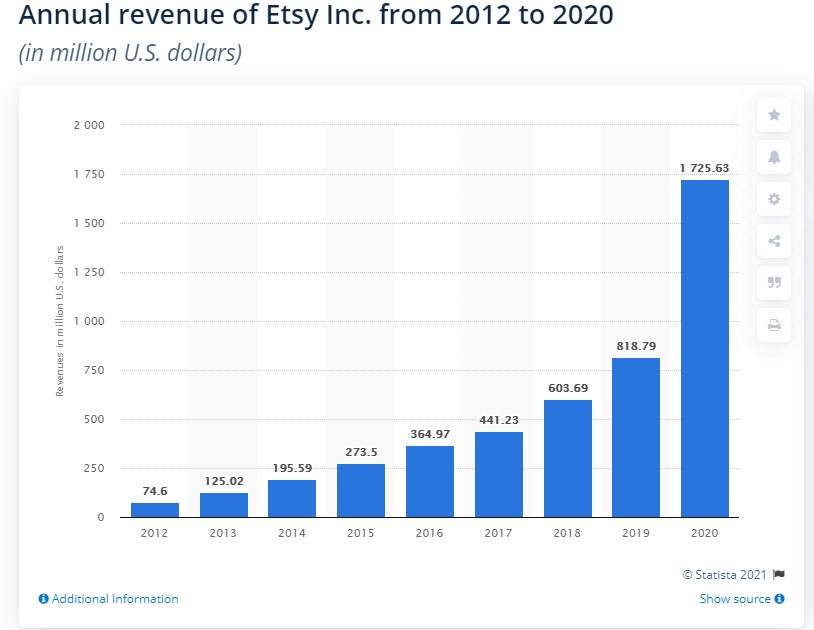
Task: Select the 2013 revenue bar
Action: 224,505
